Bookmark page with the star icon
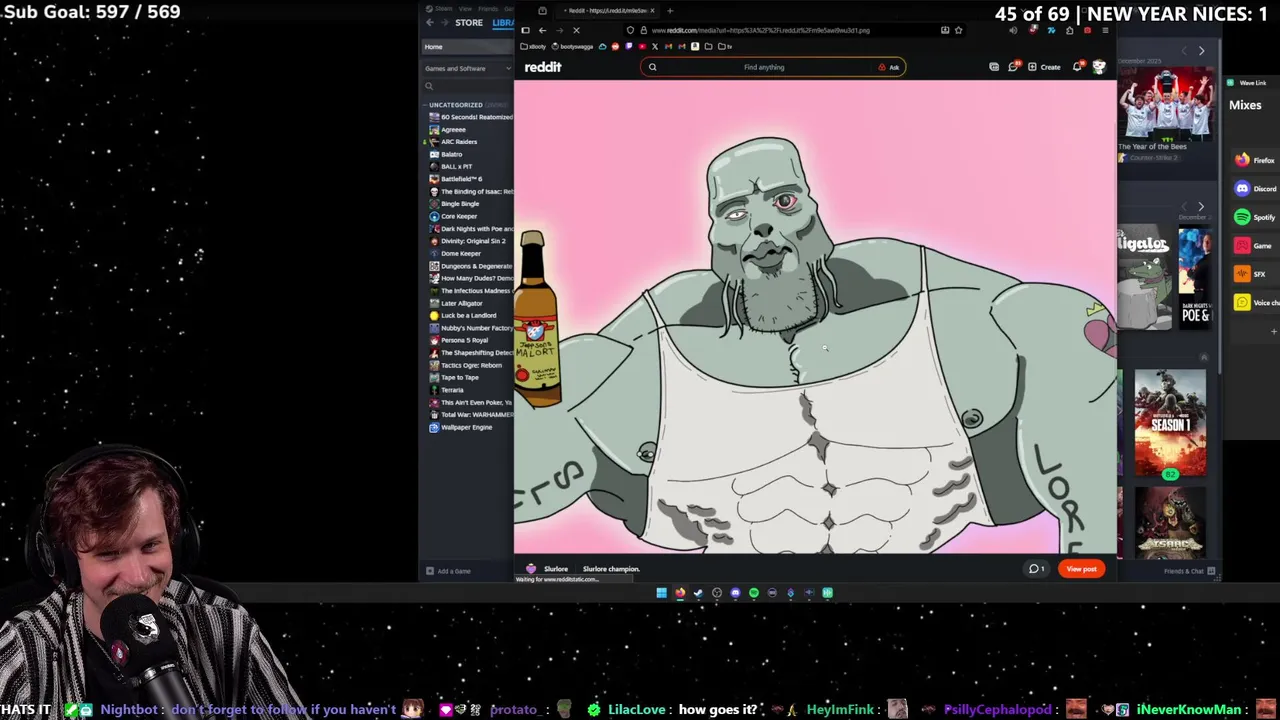The image size is (1280, 720). [x=958, y=30]
